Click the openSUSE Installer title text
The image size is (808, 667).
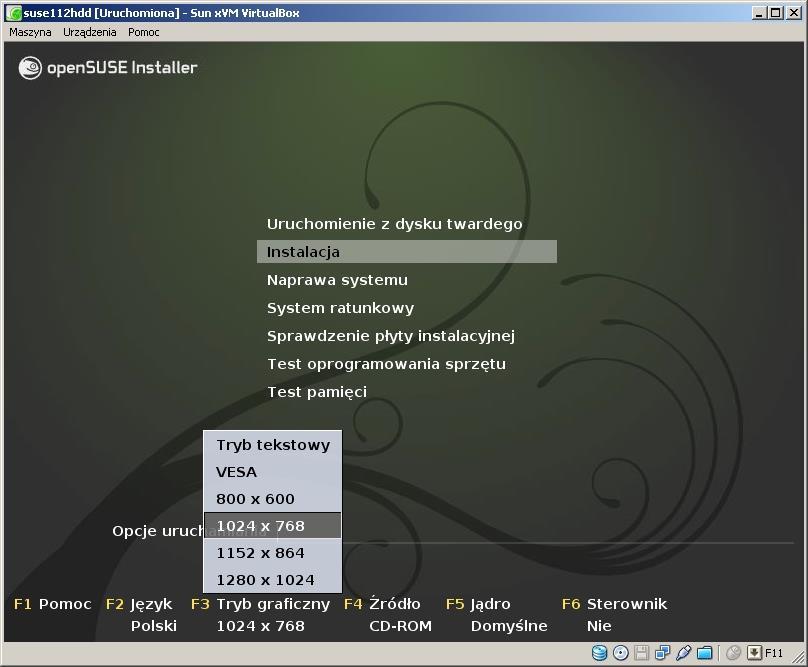[x=122, y=68]
